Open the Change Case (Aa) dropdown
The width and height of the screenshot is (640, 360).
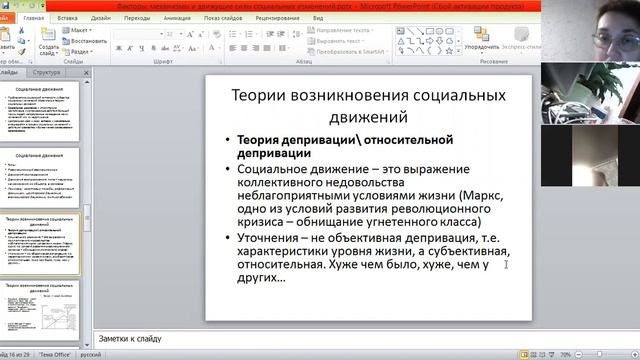tap(193, 48)
